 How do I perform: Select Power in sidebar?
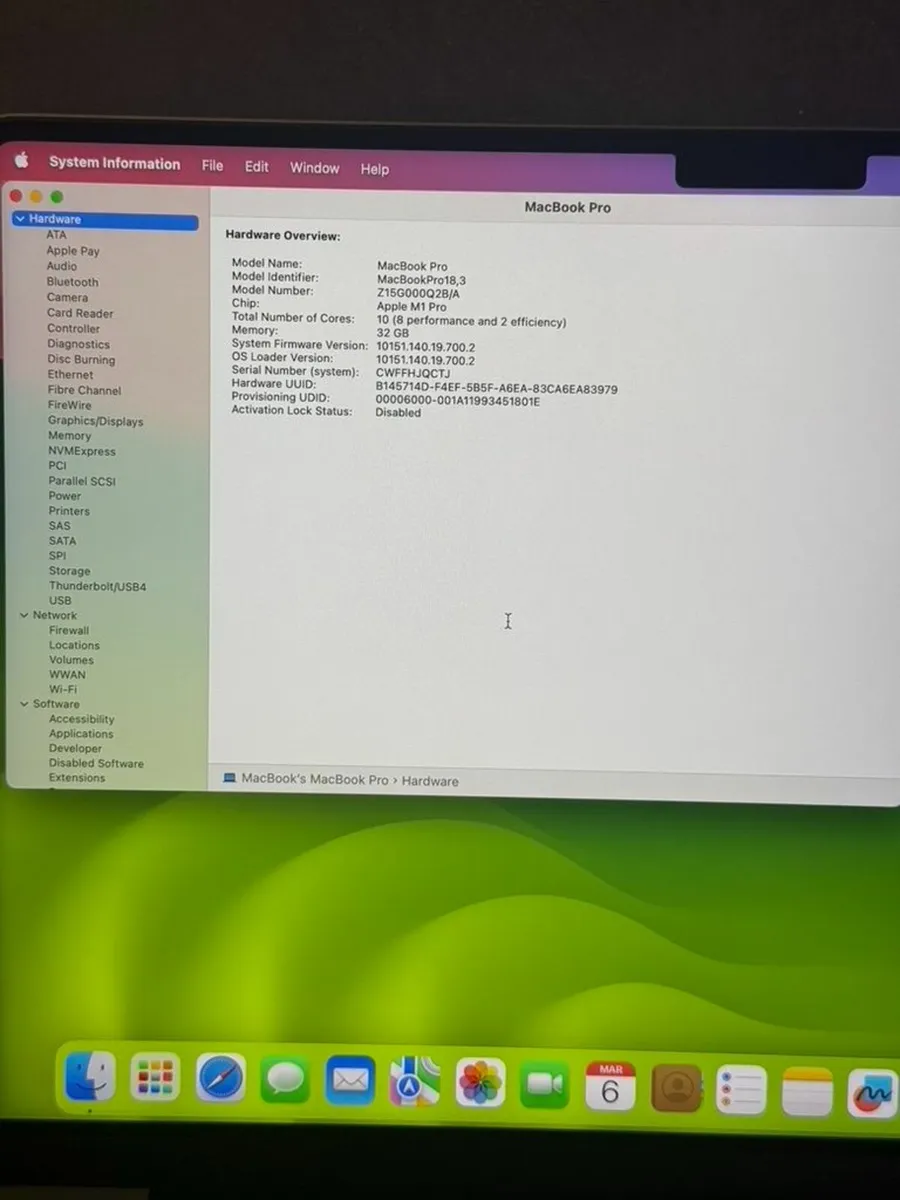(x=65, y=496)
